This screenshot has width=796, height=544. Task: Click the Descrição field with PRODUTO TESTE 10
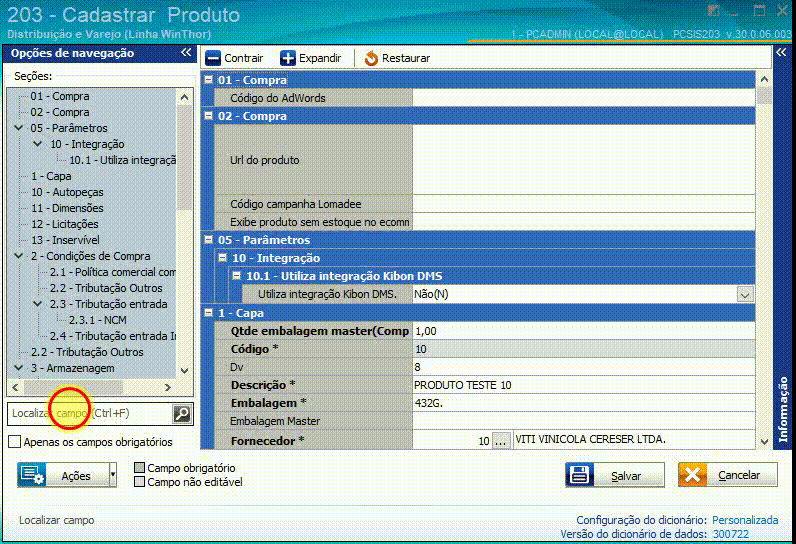click(584, 385)
